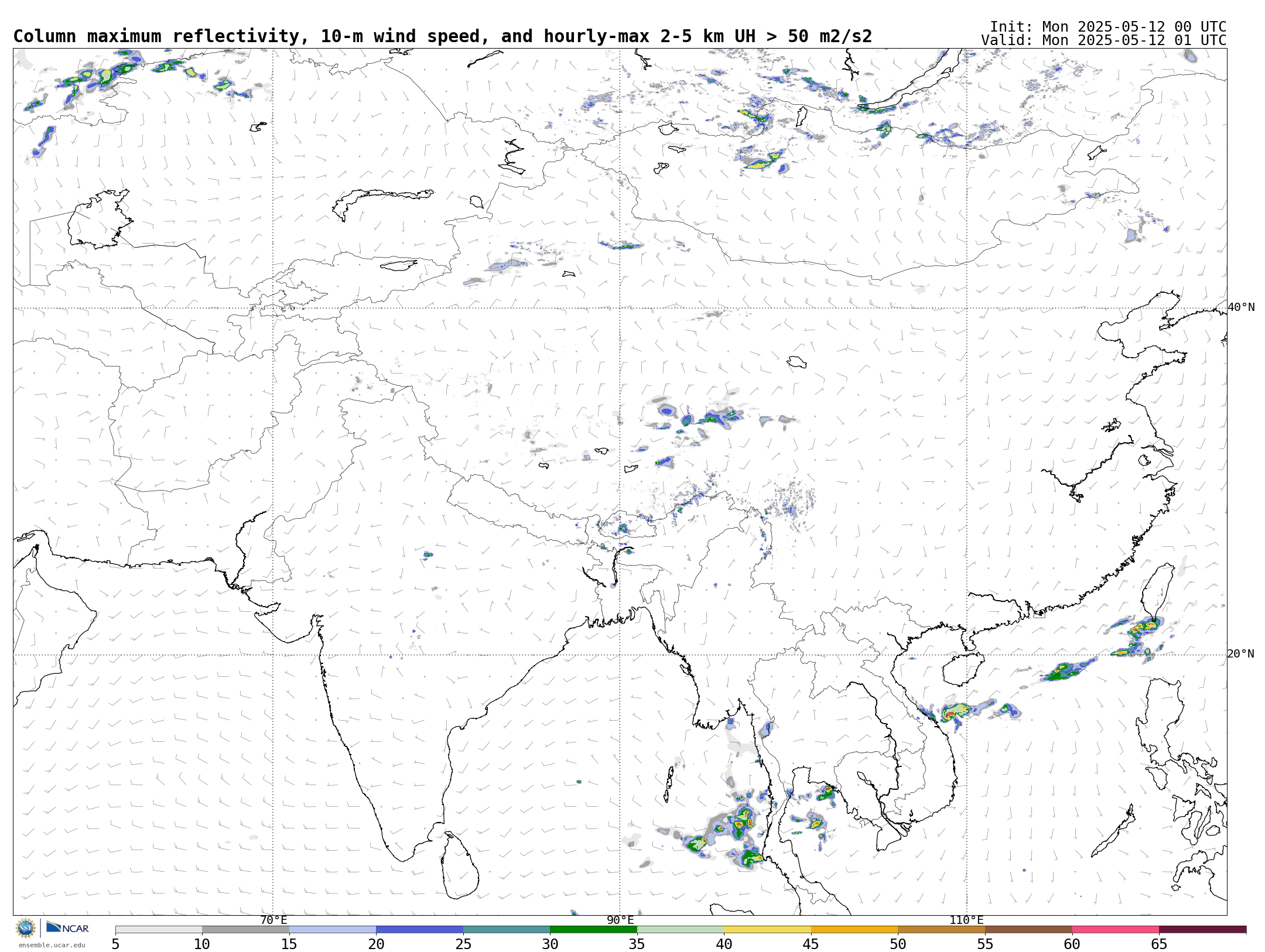Click the colorbar tick label 5
Viewport: 1265px width, 952px height.
click(x=115, y=944)
